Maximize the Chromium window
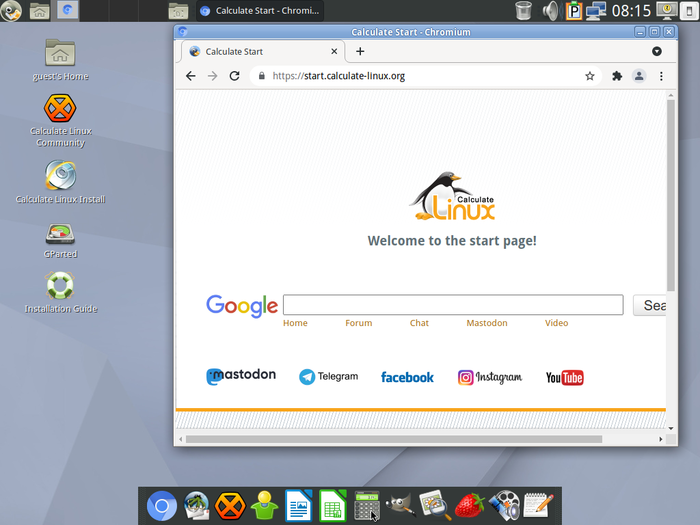Viewport: 700px width, 525px height. (654, 32)
